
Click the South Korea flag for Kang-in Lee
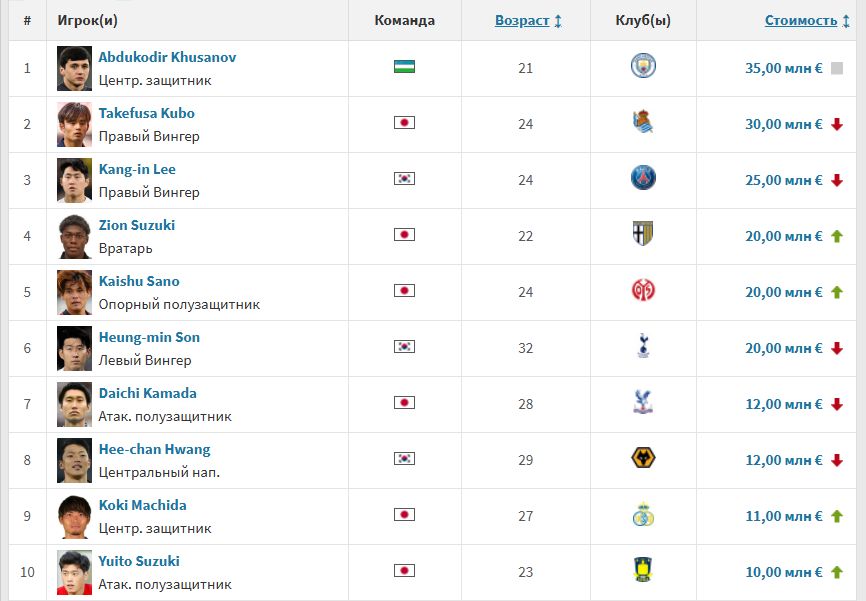404,178
